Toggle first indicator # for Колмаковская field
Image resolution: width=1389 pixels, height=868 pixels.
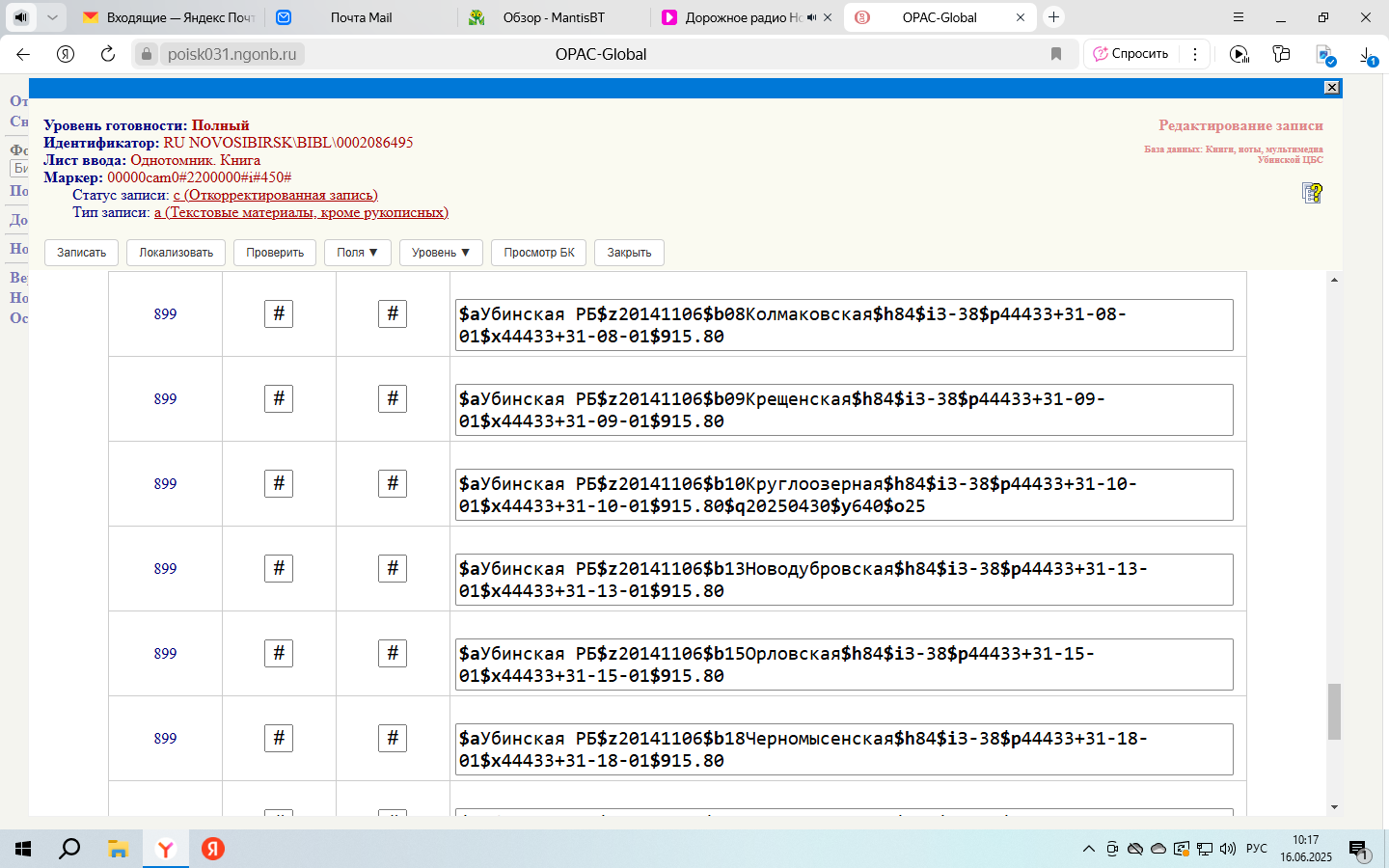pyautogui.click(x=279, y=313)
